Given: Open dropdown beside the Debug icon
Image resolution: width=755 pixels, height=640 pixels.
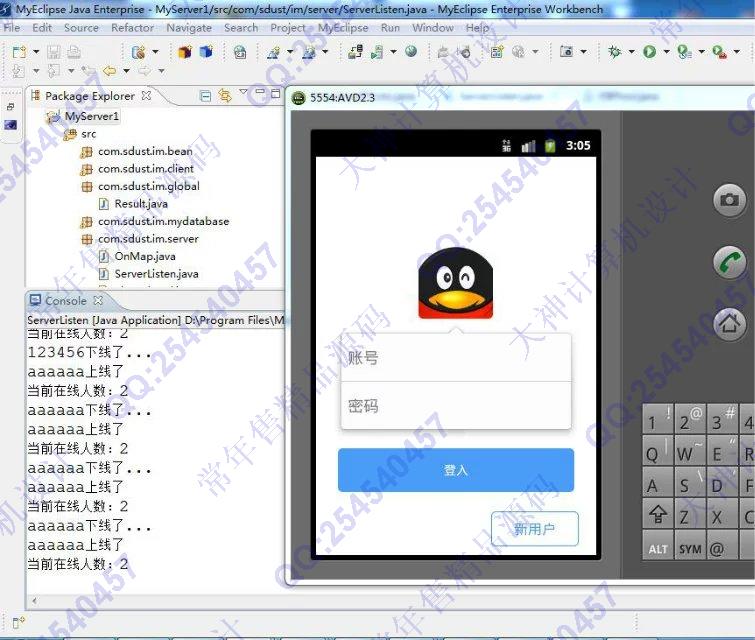Looking at the screenshot, I should pyautogui.click(x=631, y=52).
